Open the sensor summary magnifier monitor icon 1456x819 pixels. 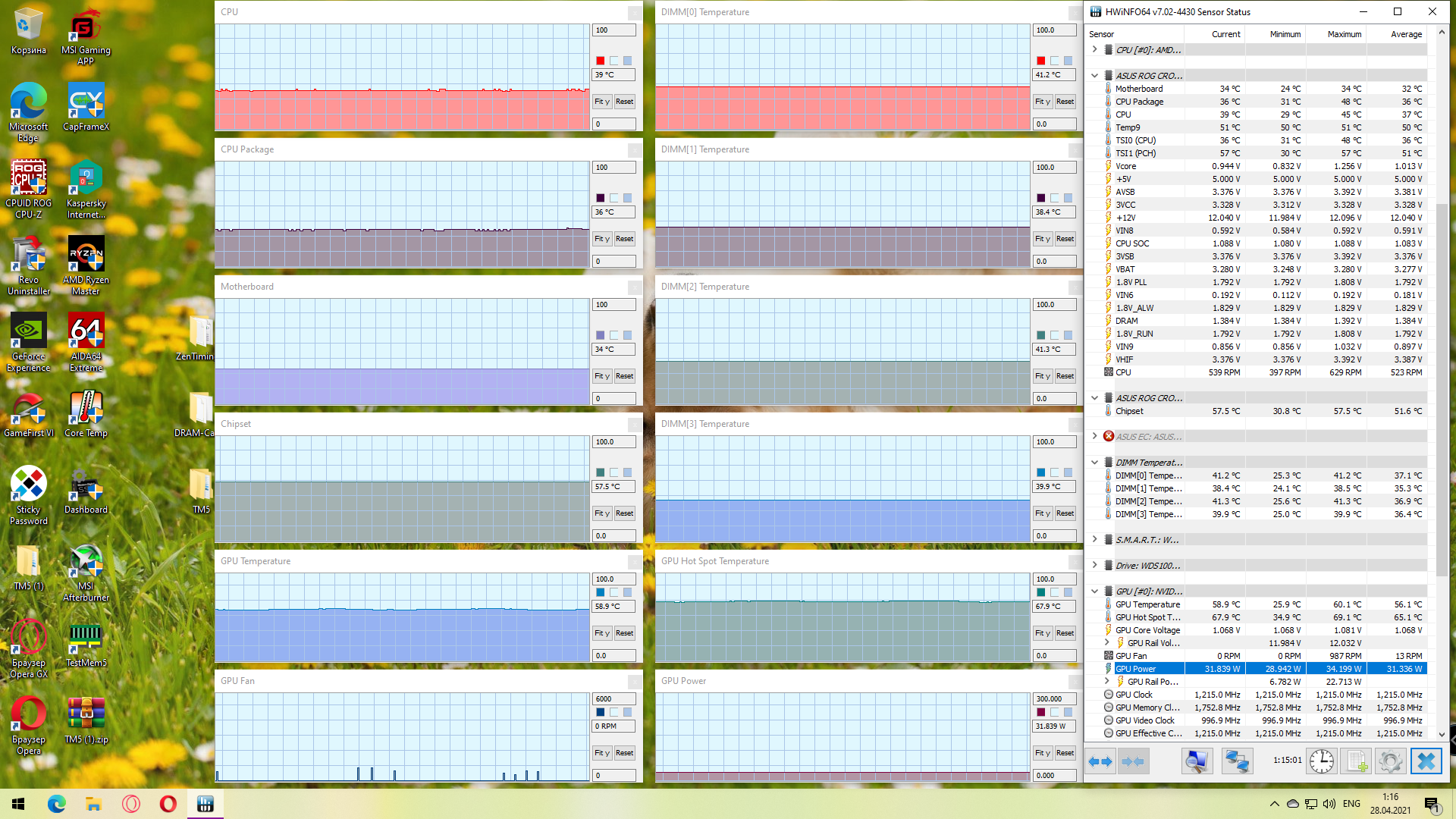1197,761
